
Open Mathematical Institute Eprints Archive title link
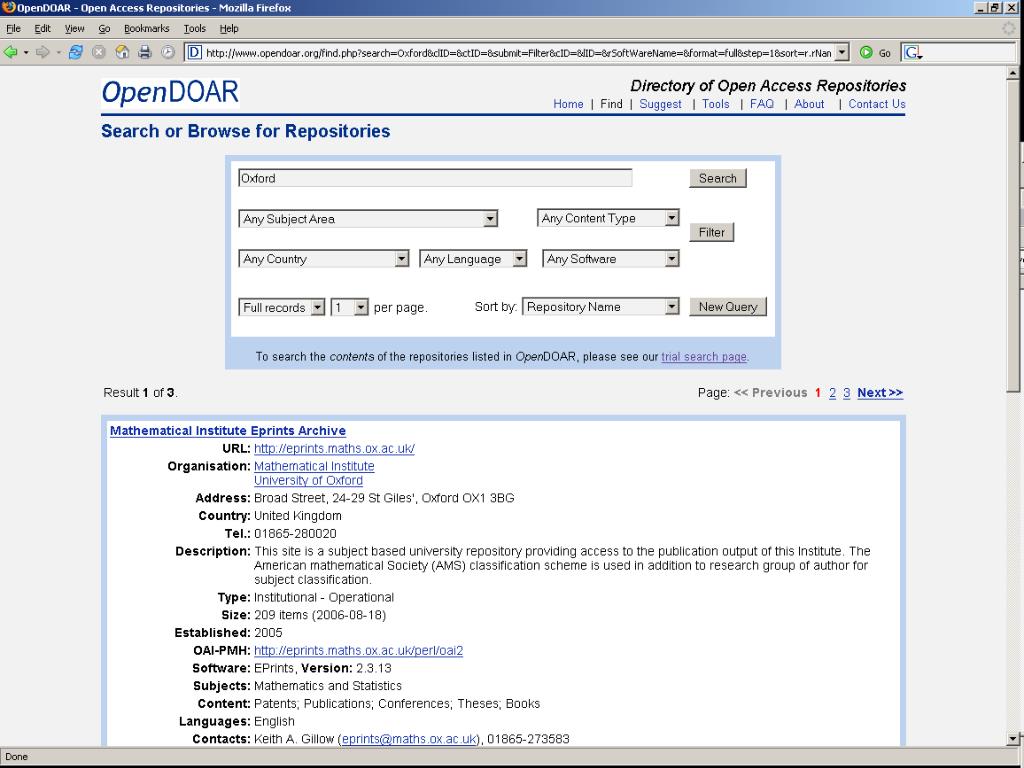click(x=228, y=430)
